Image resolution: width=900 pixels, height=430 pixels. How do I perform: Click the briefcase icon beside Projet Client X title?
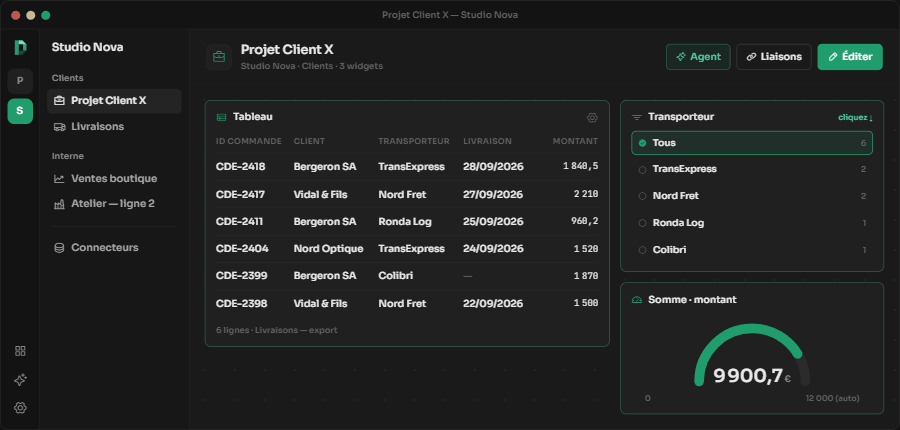(x=219, y=57)
